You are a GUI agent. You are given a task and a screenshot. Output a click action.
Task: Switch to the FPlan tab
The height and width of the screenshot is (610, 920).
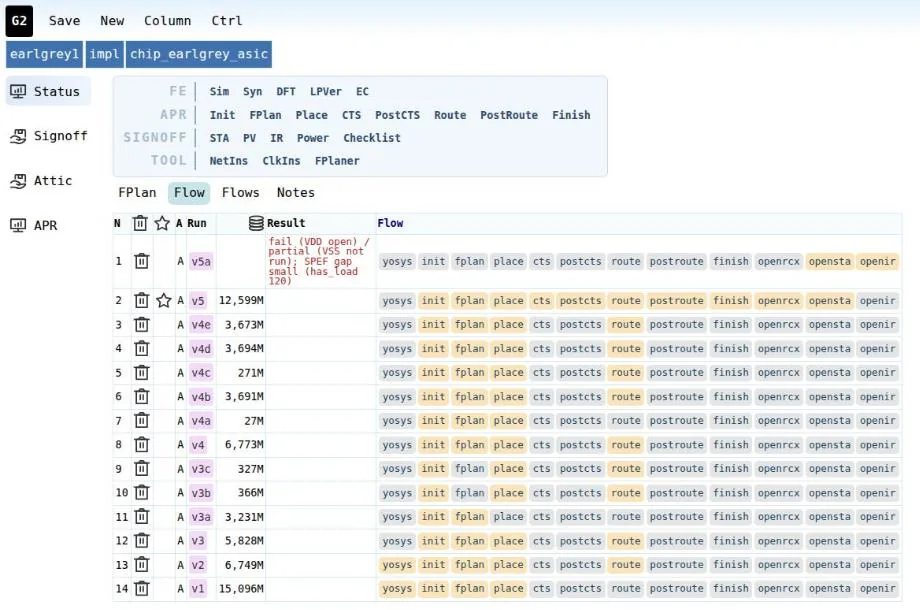coord(137,193)
